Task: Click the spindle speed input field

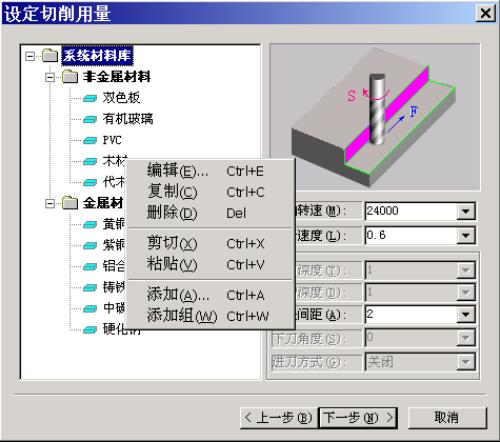Action: pos(411,211)
